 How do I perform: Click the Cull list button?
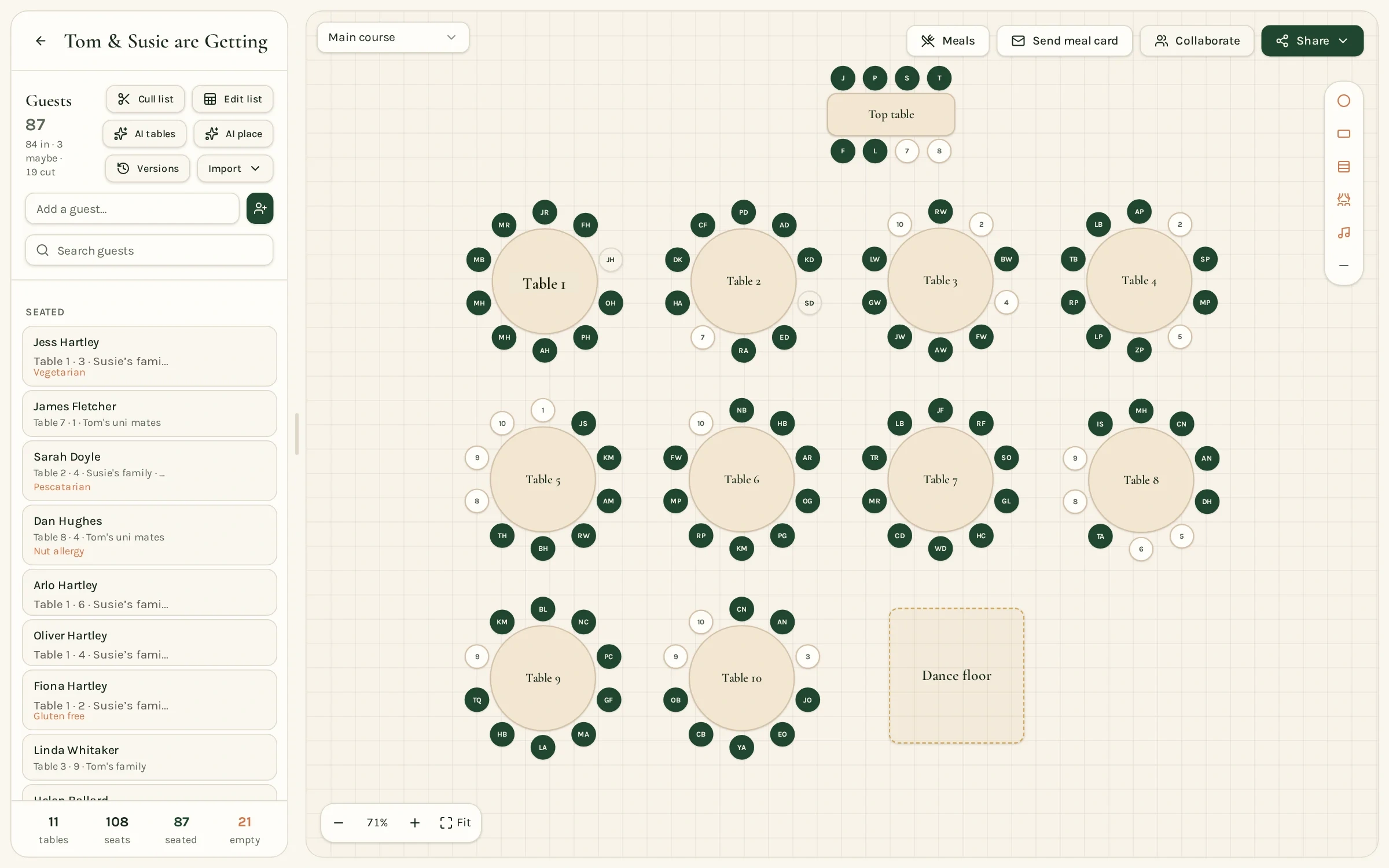[145, 99]
